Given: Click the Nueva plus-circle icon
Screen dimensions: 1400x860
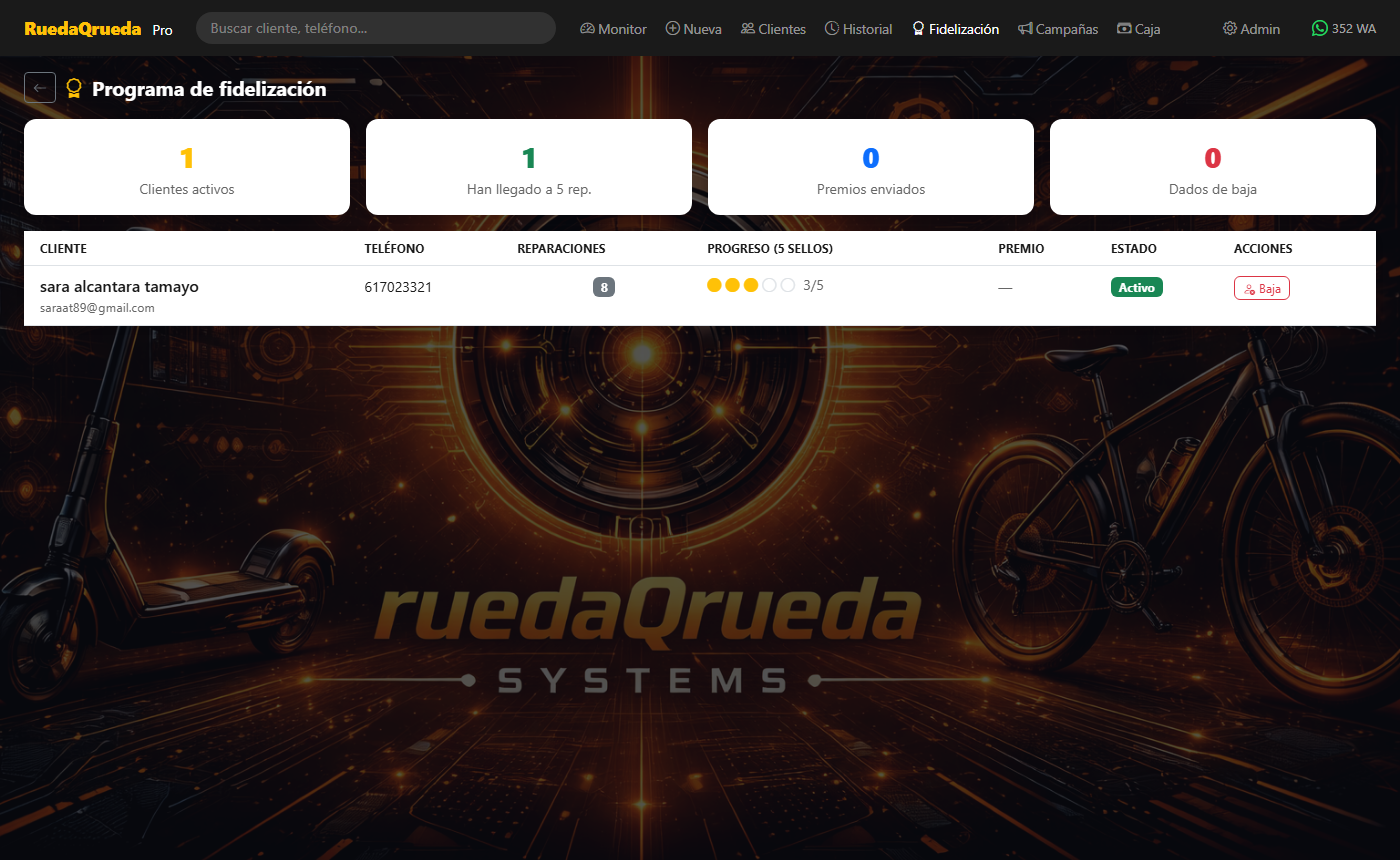Looking at the screenshot, I should pos(673,29).
